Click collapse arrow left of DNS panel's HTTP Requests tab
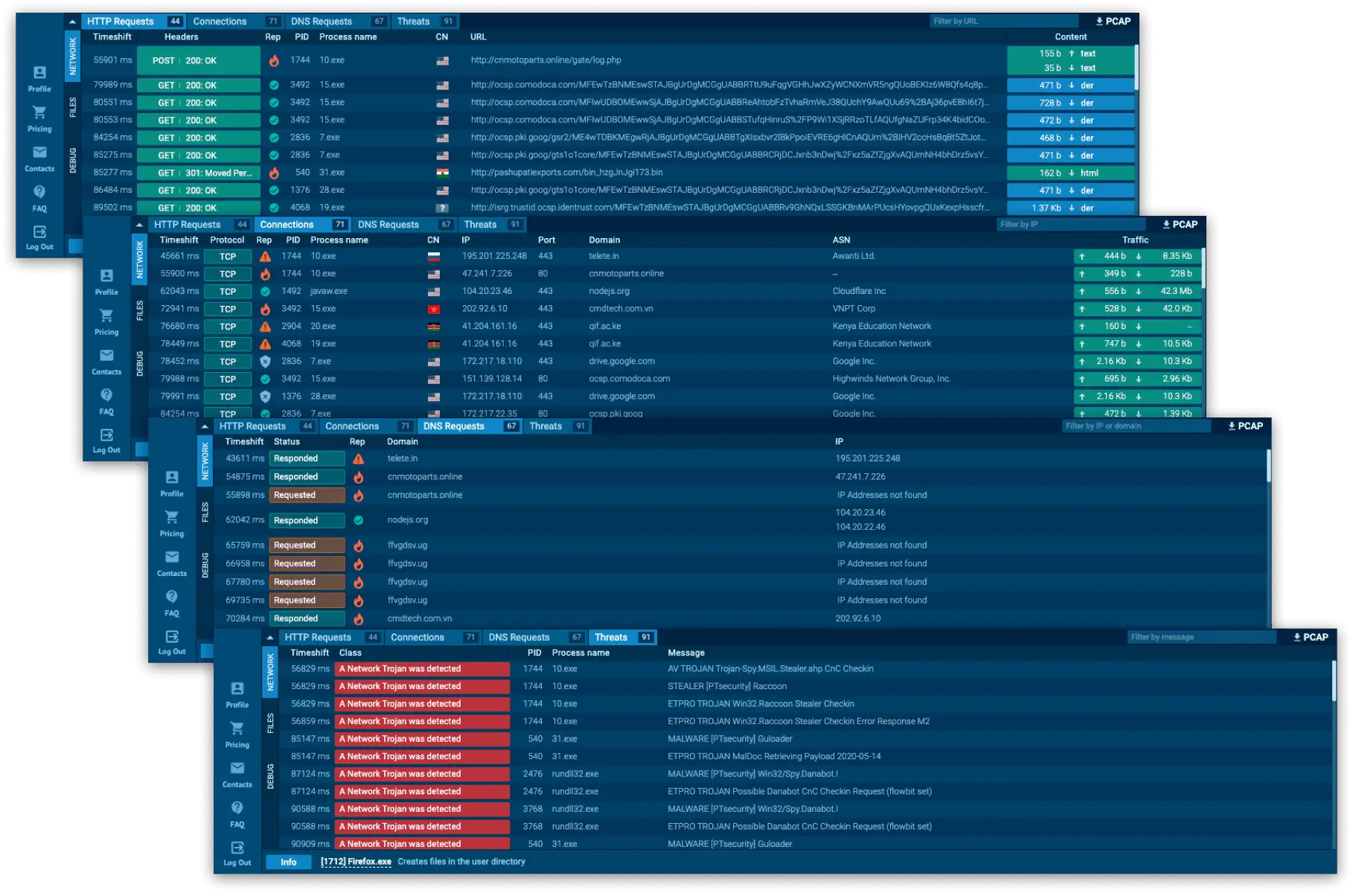 pos(205,426)
